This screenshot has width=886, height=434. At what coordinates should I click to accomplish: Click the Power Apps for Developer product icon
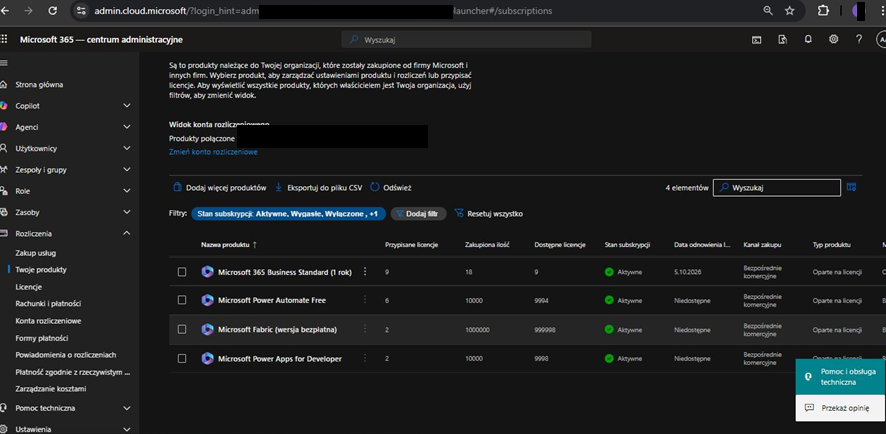207,358
